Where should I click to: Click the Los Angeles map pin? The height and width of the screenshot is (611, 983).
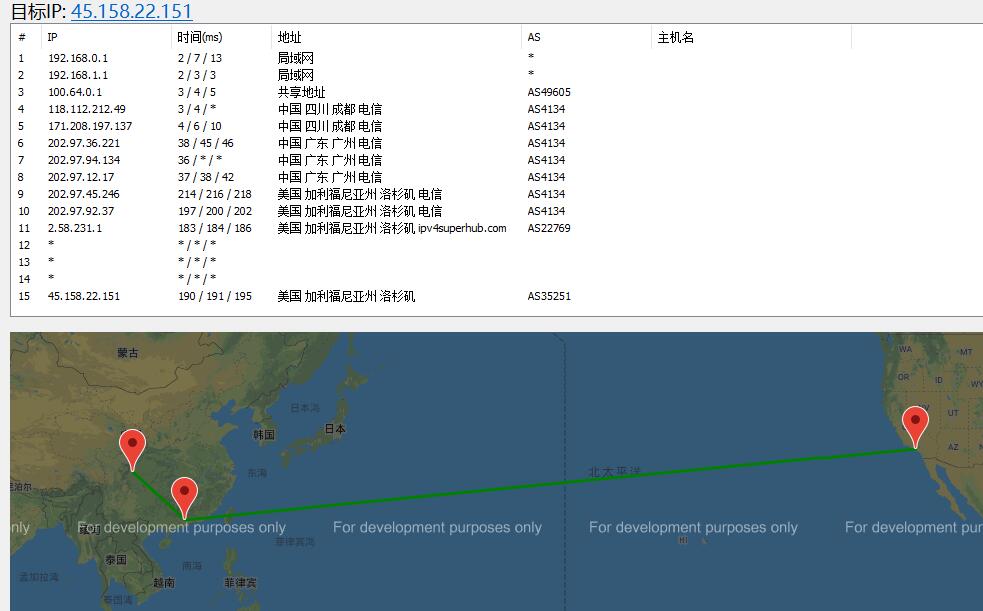[915, 426]
